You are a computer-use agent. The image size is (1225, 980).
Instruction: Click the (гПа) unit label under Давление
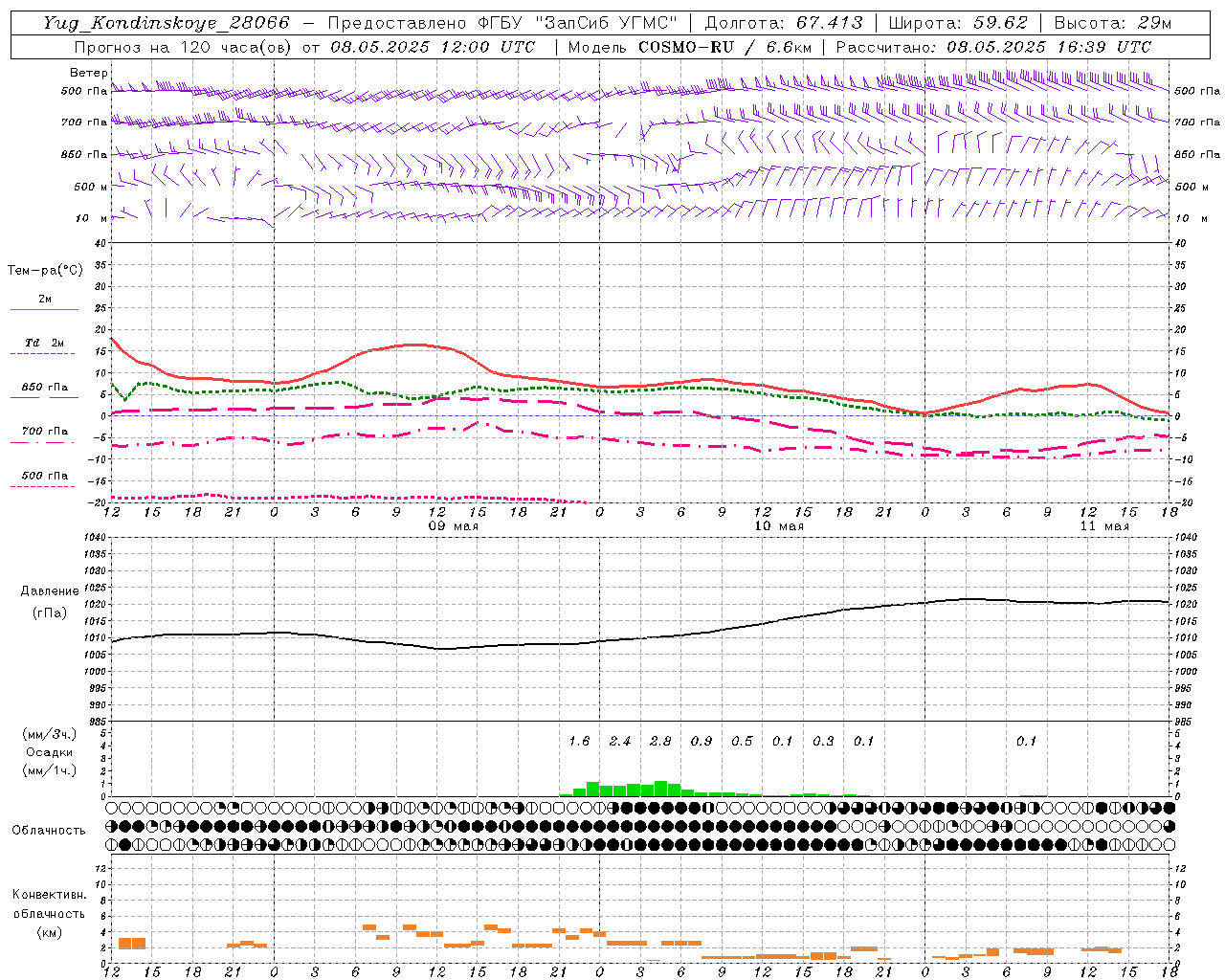point(50,613)
